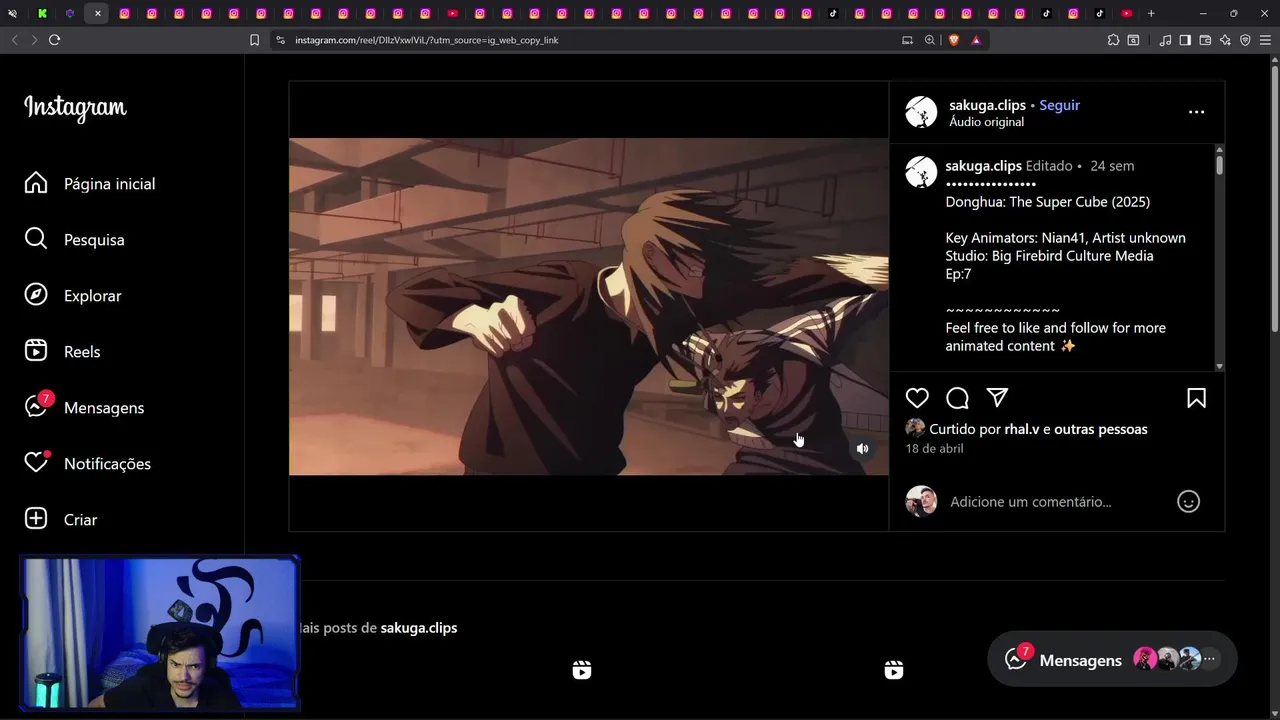Image resolution: width=1280 pixels, height=720 pixels.
Task: Toggle the browser sidebar panel
Action: point(1185,40)
